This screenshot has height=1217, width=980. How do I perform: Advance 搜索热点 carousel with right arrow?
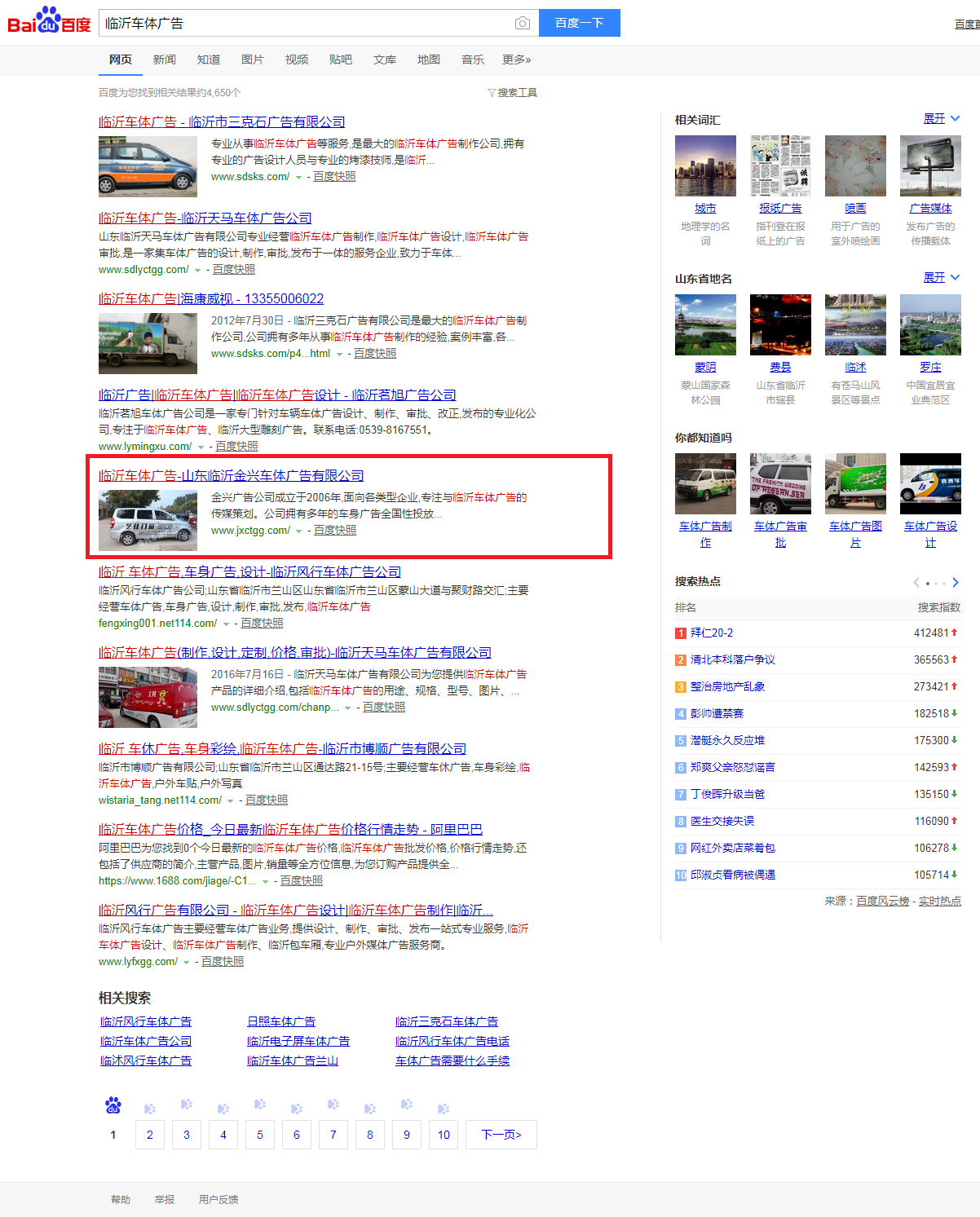coord(956,583)
